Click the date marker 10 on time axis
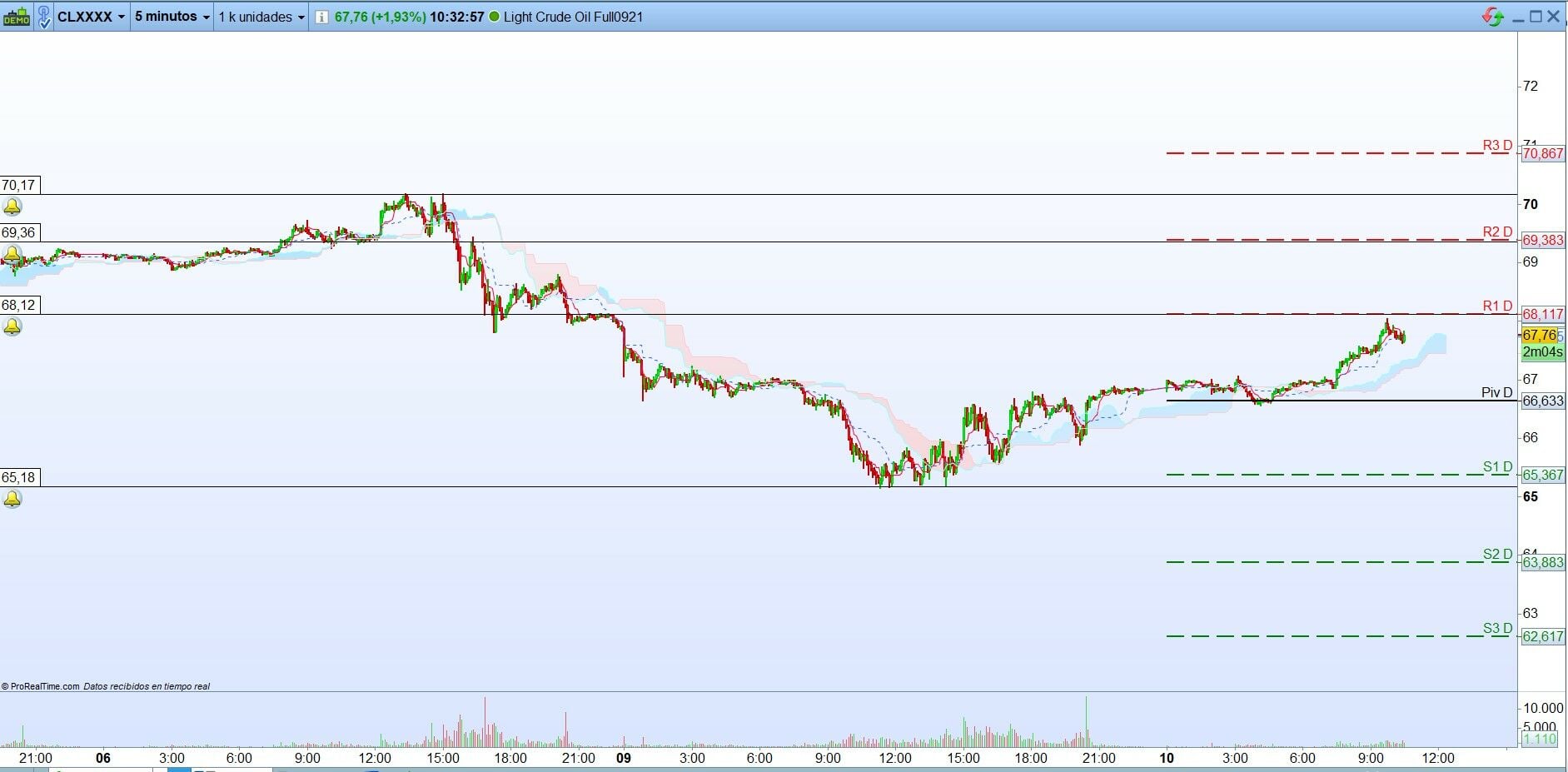 1167,758
